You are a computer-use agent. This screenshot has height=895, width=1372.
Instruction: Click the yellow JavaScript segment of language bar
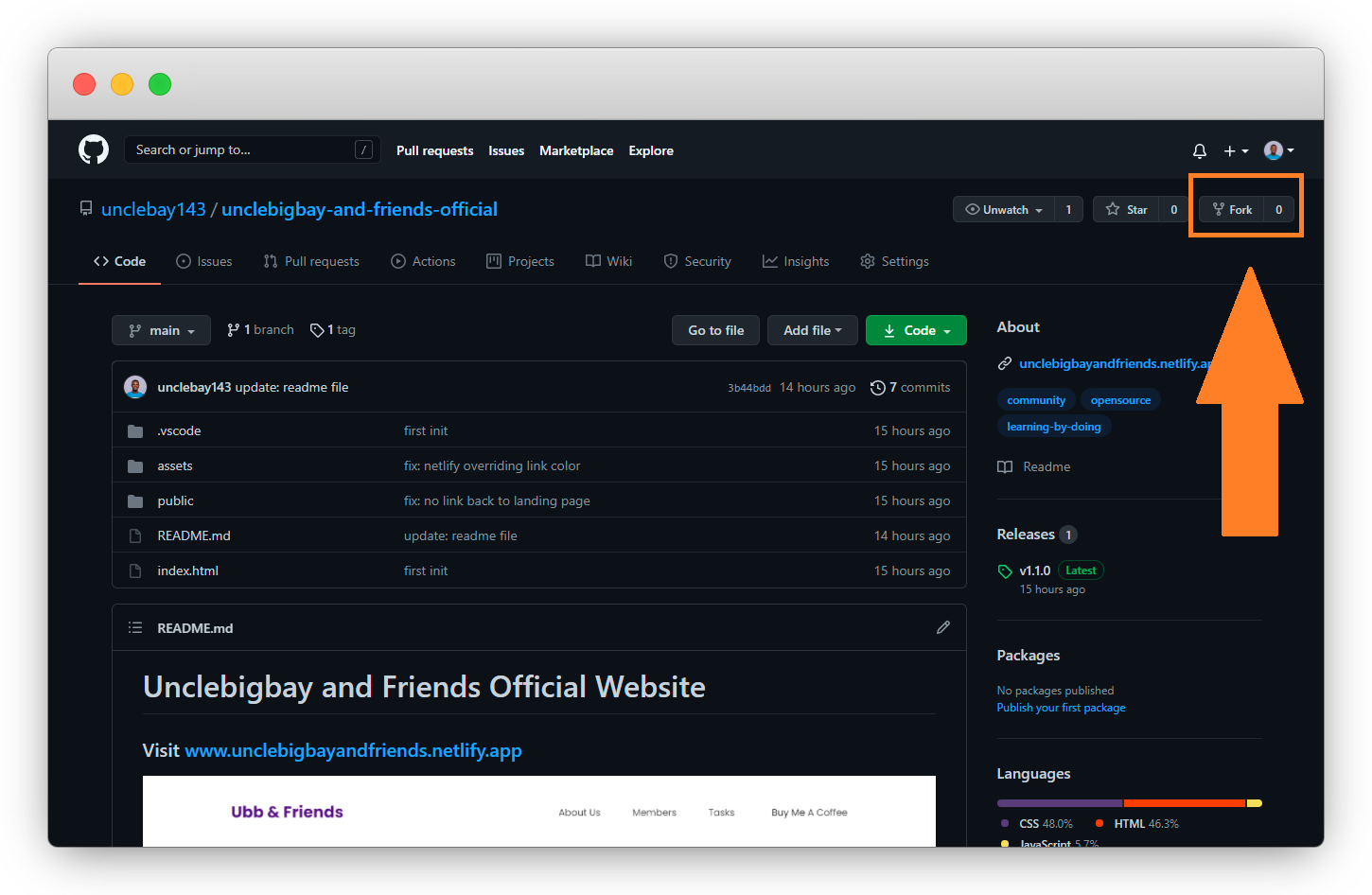[1255, 803]
